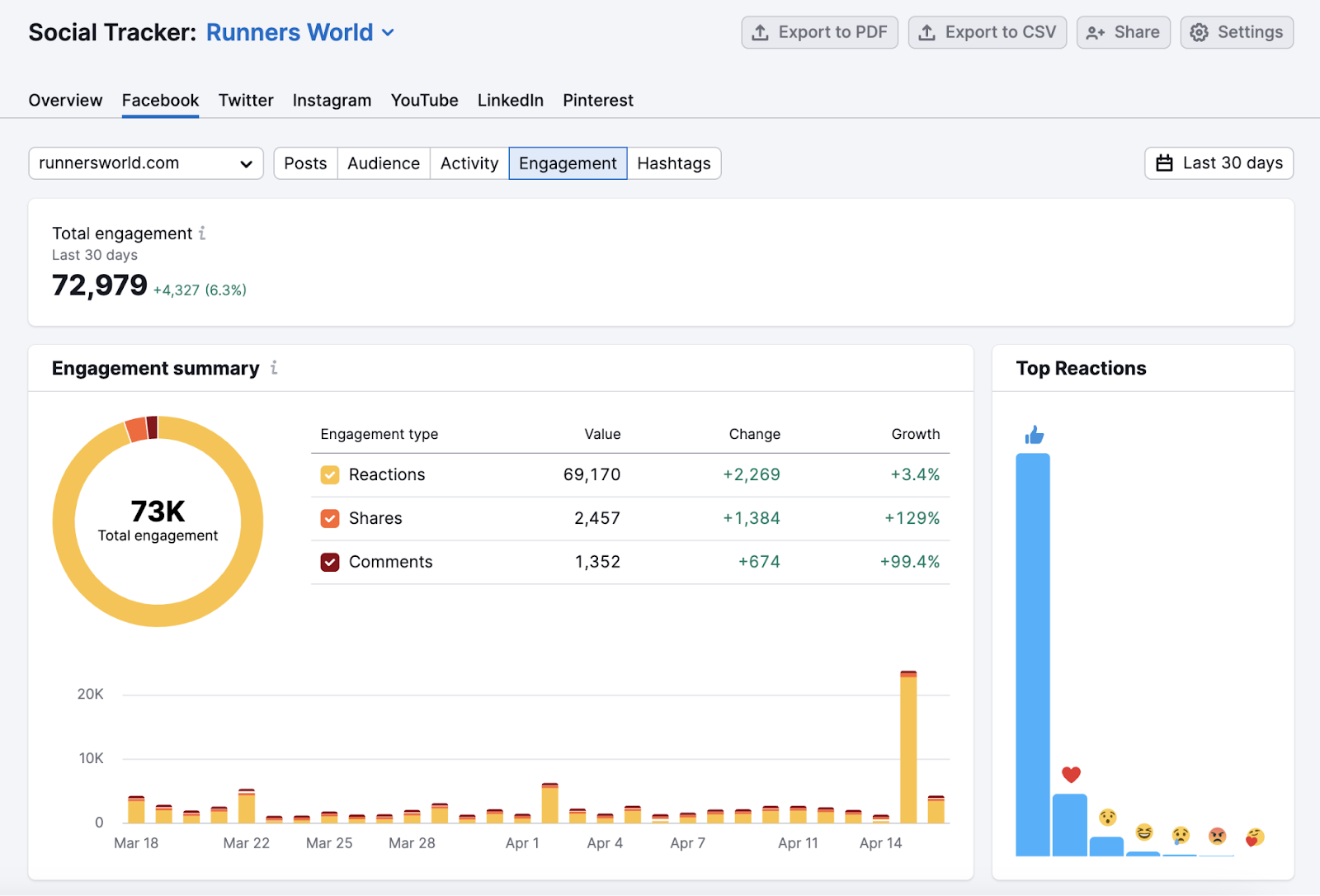Uncheck the Reactions engagement type
Image resolution: width=1320 pixels, height=896 pixels.
click(329, 474)
